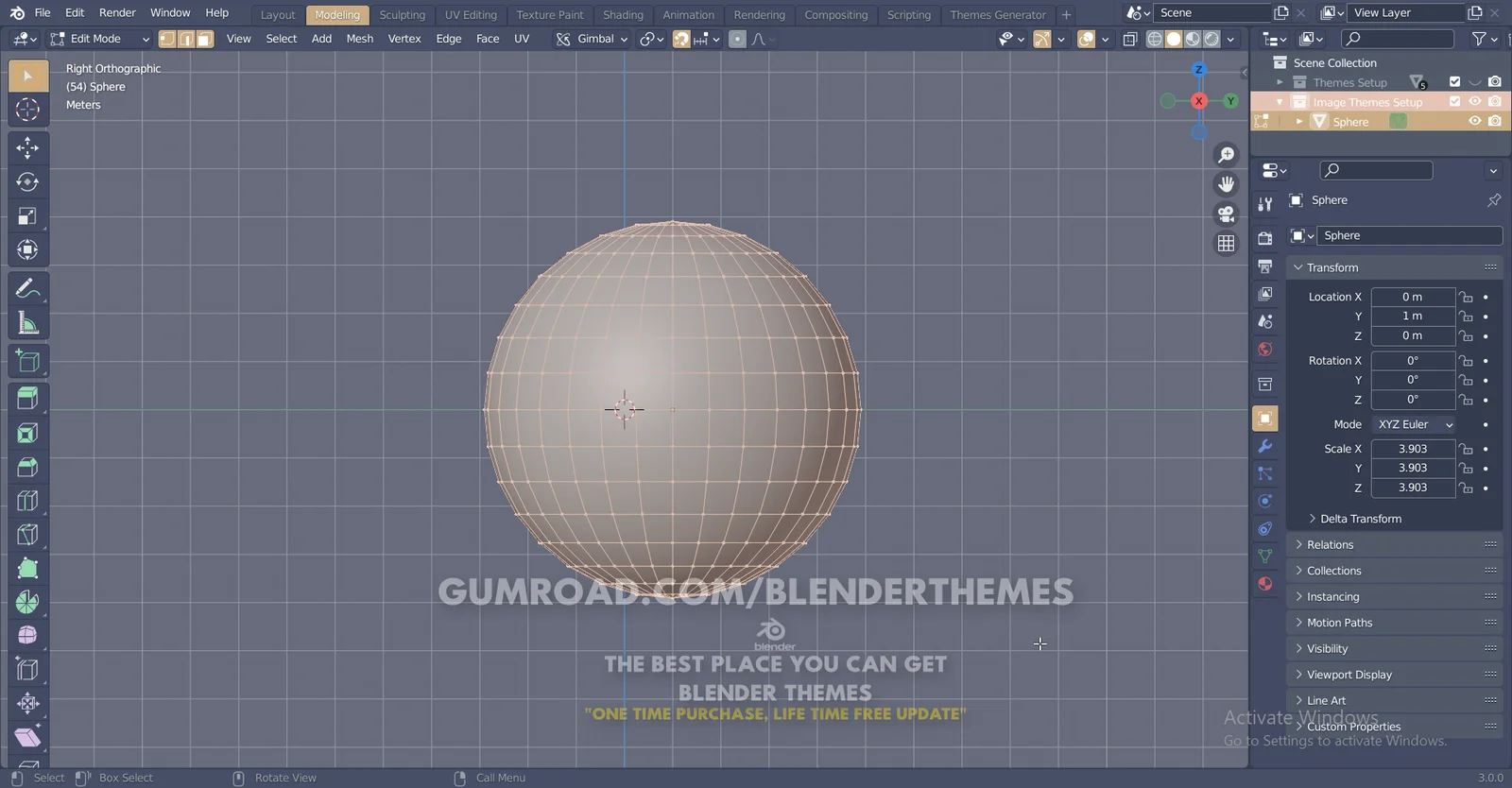Select the Bevel tool
This screenshot has height=788, width=1512.
(27, 467)
